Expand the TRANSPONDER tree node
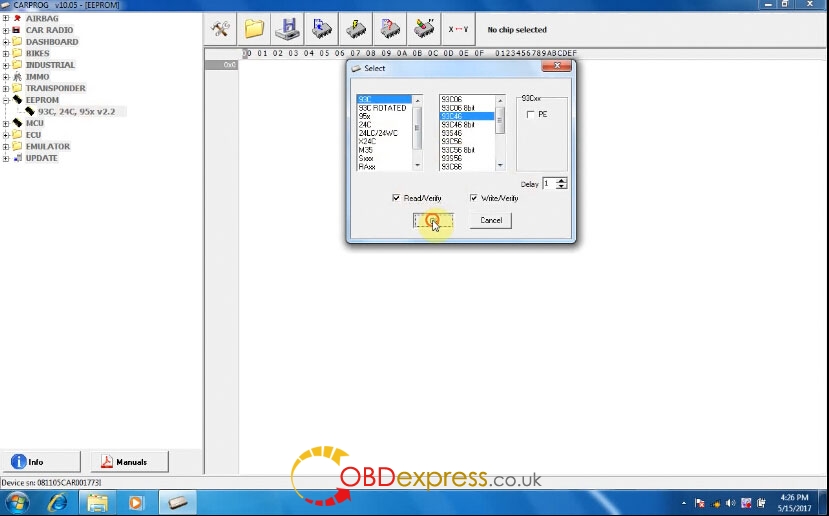Screen dimensions: 829x516 (6, 88)
